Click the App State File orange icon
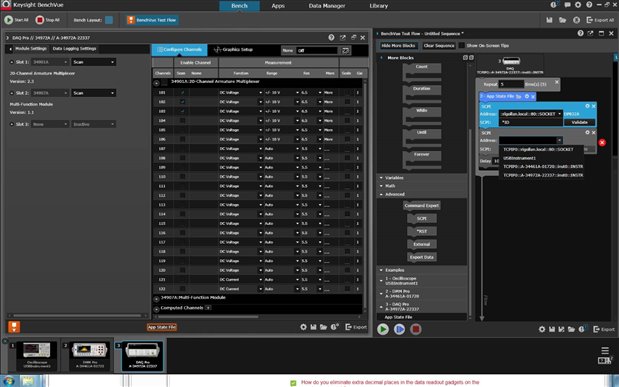The width and height of the screenshot is (619, 387). (14, 327)
